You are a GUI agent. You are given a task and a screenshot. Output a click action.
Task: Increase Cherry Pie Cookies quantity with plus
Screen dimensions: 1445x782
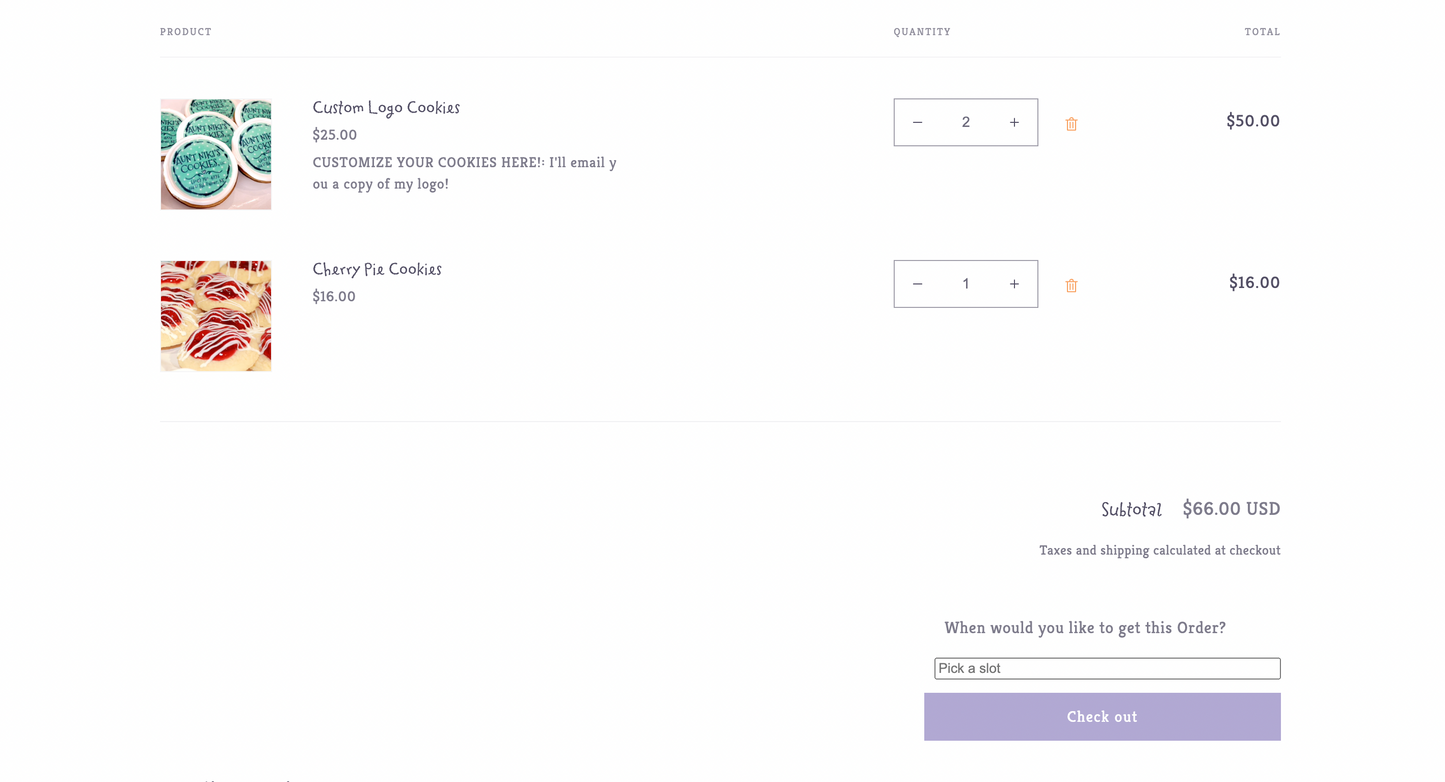[x=1014, y=284]
